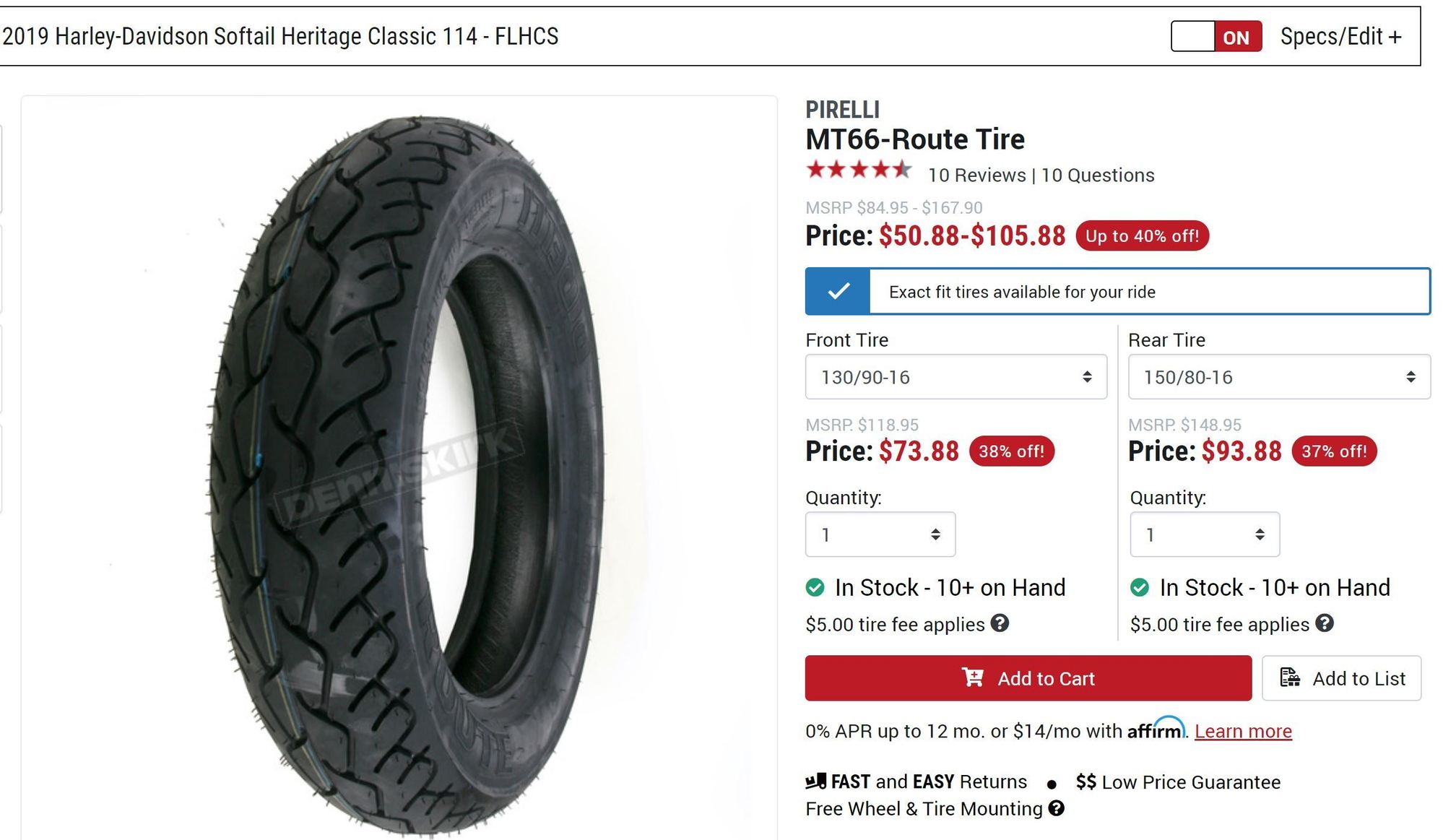Image resolution: width=1443 pixels, height=840 pixels.
Task: Click the exact fit blue checkmark icon
Action: point(838,291)
